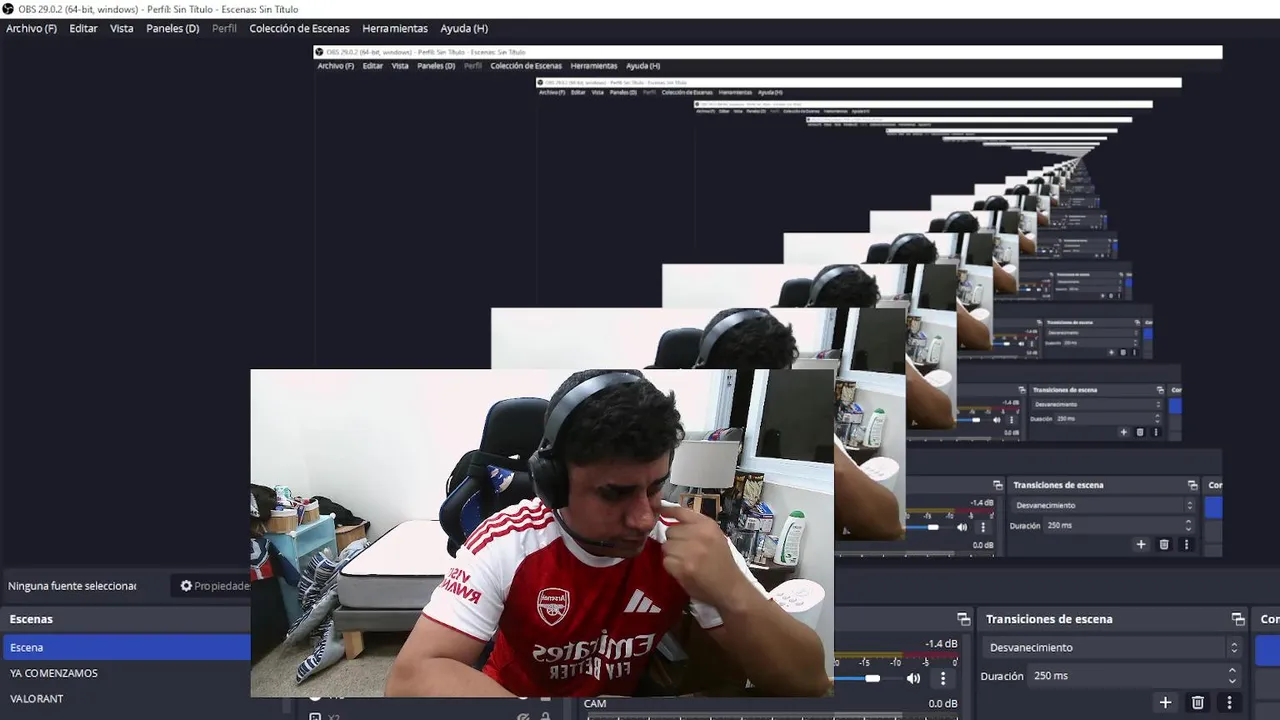
Task: Open the Archivo (F) menu
Action: click(x=31, y=28)
